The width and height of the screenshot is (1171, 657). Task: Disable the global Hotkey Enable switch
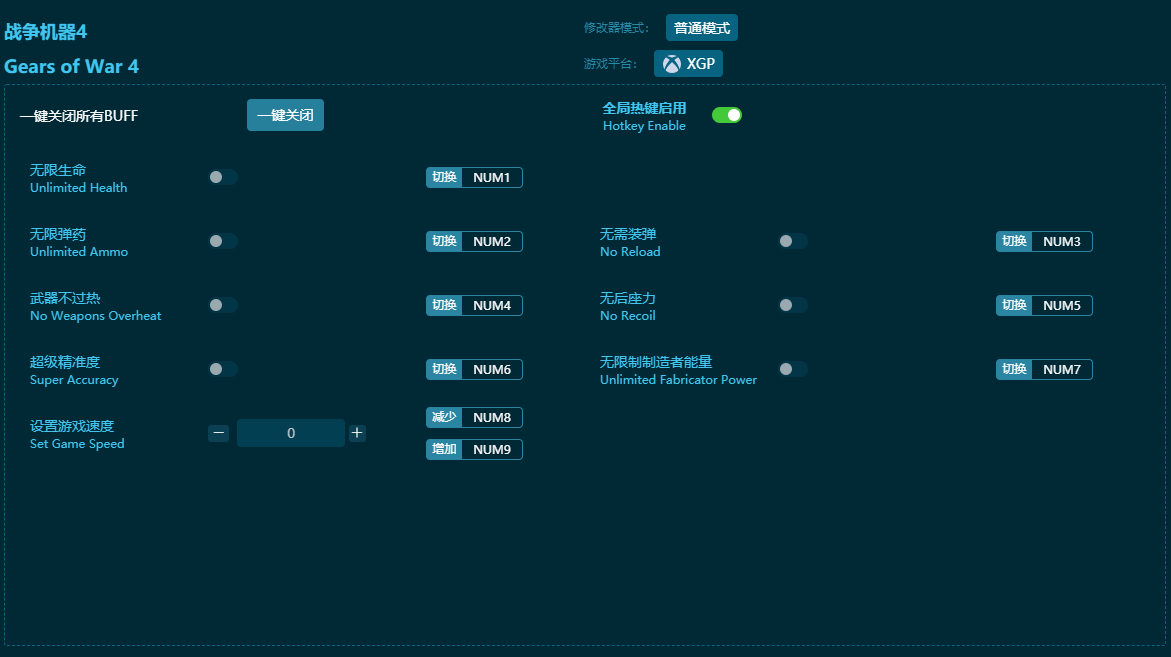727,115
